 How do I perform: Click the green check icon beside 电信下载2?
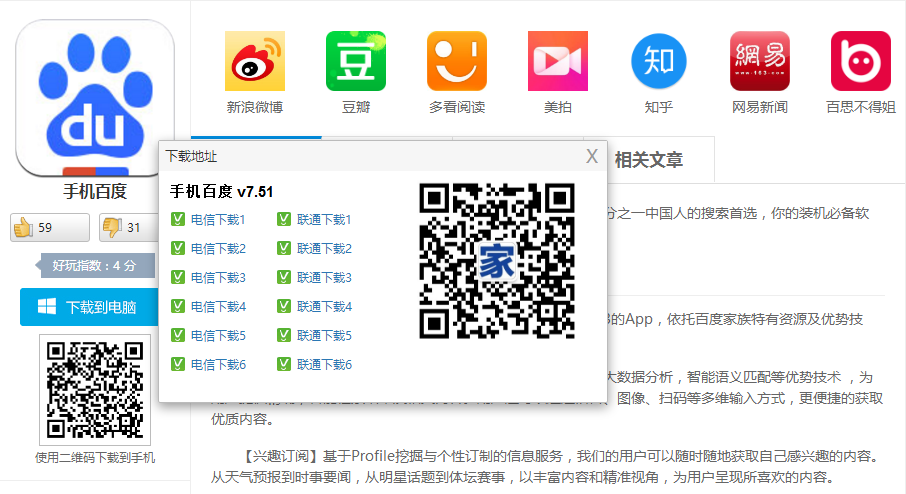[x=178, y=248]
